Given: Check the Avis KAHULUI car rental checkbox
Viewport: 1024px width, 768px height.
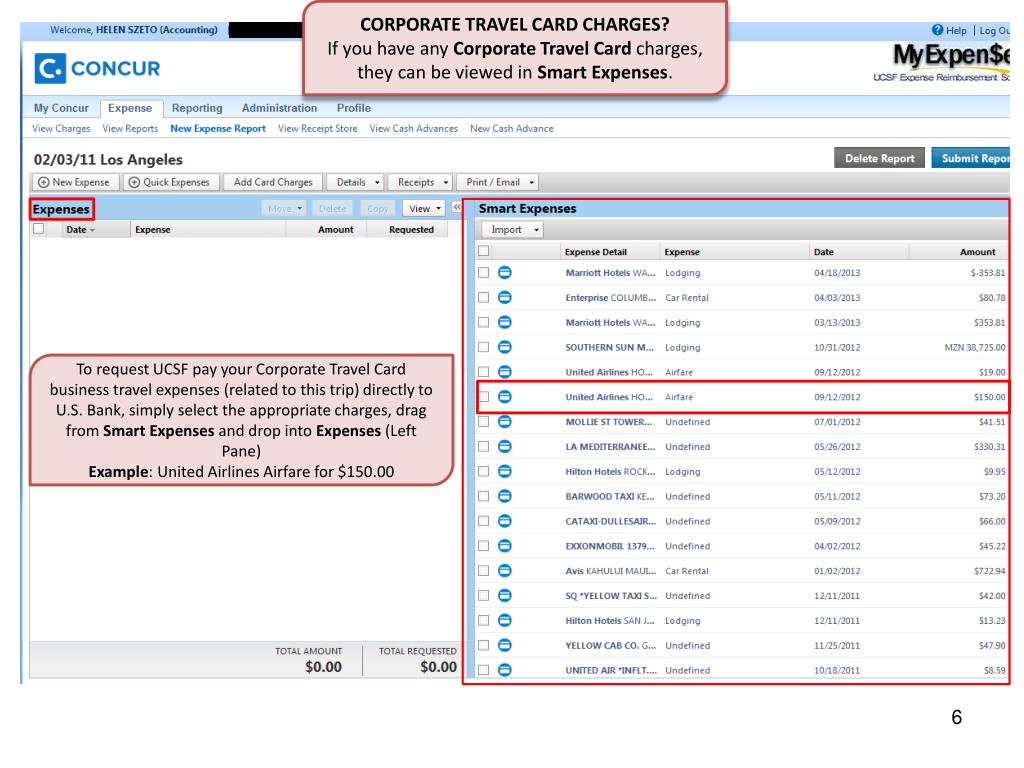Looking at the screenshot, I should 483,571.
